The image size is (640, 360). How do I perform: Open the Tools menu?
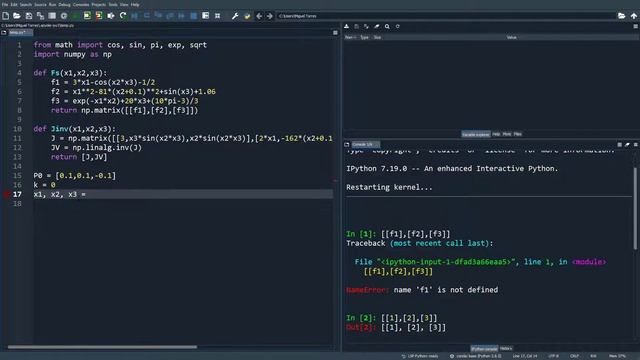[x=113, y=4]
